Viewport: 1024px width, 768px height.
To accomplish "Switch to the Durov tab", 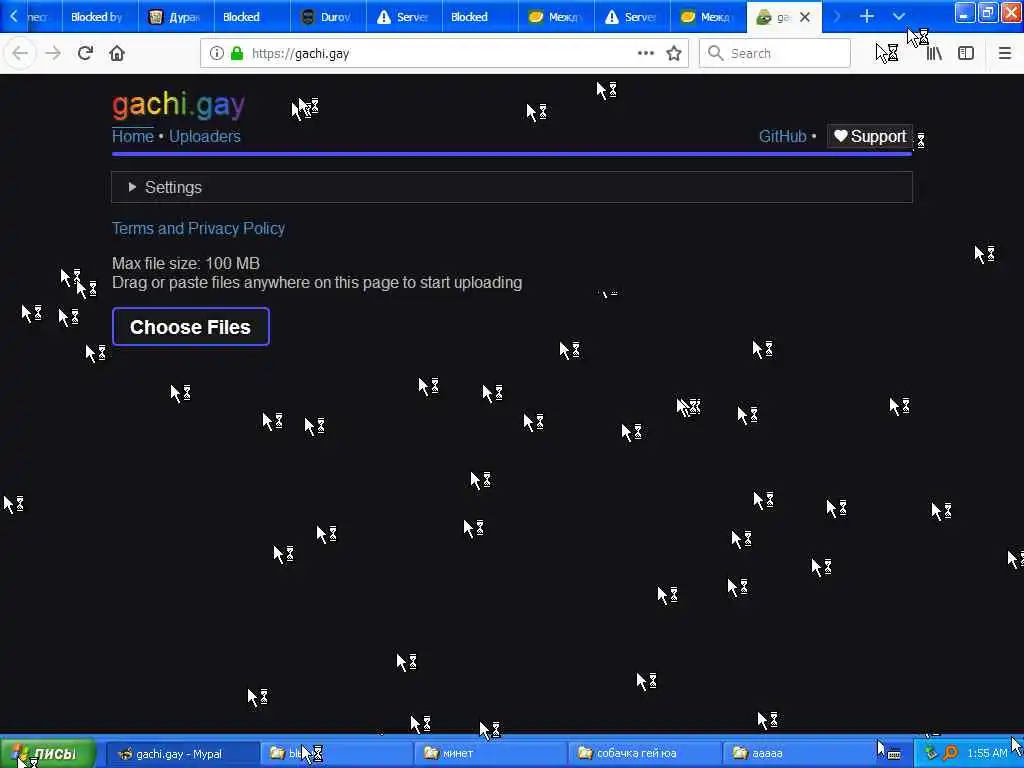I will point(328,17).
